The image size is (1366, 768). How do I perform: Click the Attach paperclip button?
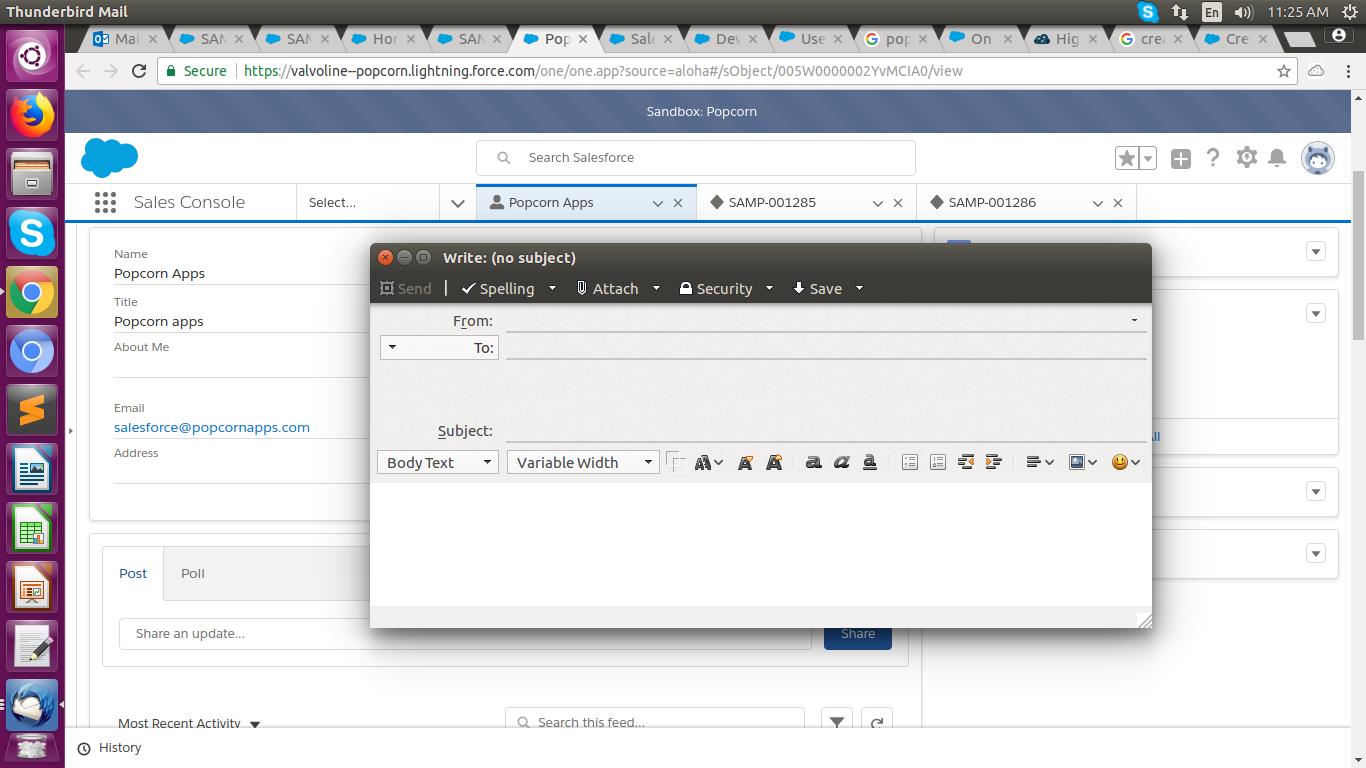607,288
